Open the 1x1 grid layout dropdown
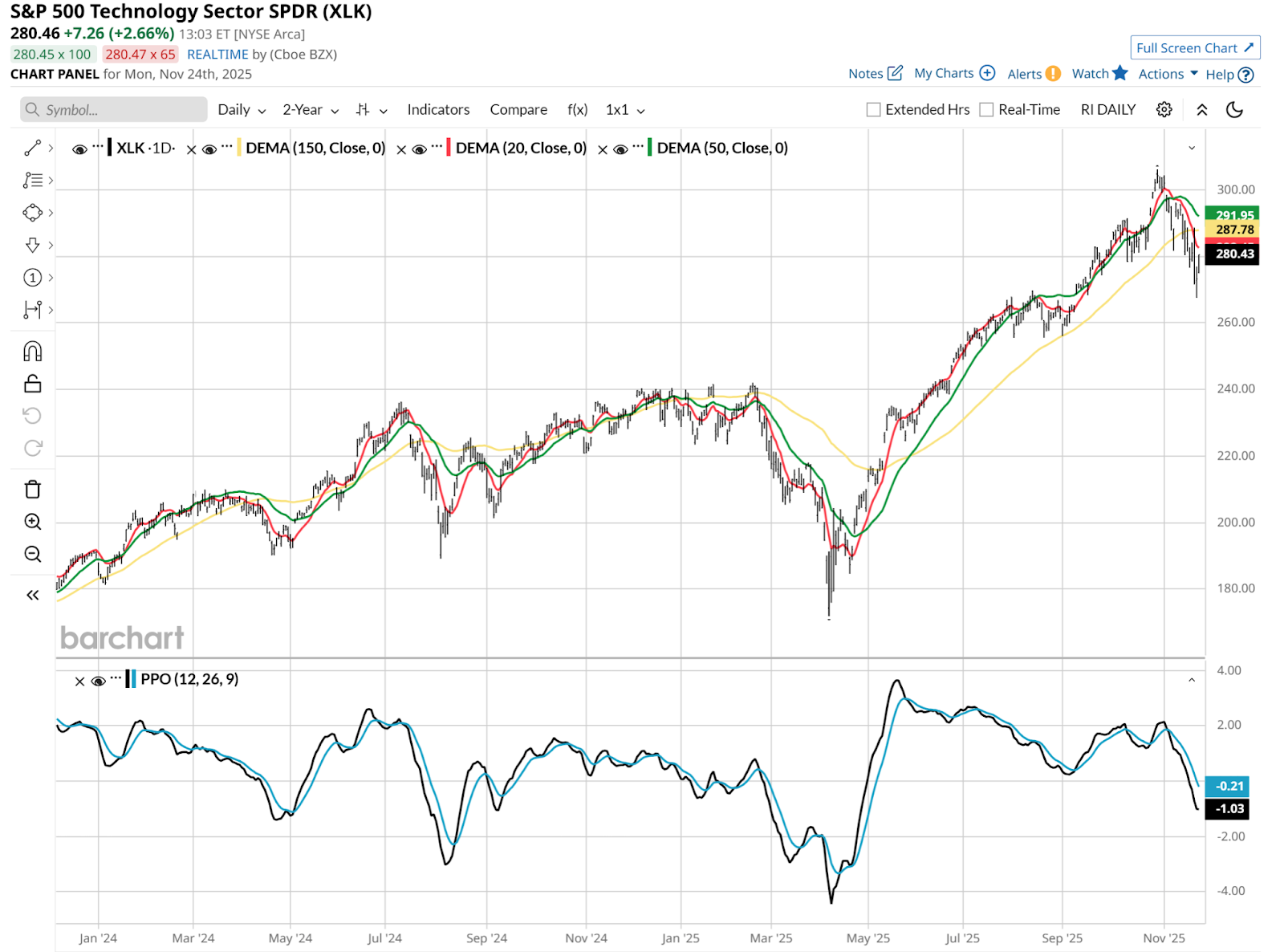Screen dimensions: 1284x952 point(625,110)
